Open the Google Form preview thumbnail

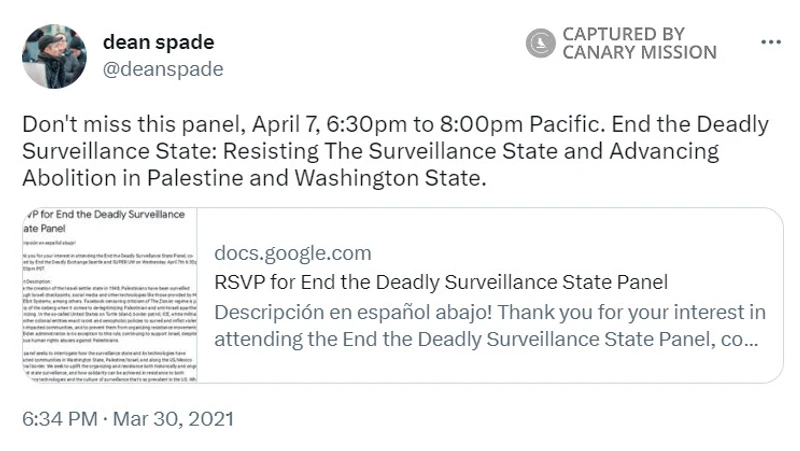(110, 295)
